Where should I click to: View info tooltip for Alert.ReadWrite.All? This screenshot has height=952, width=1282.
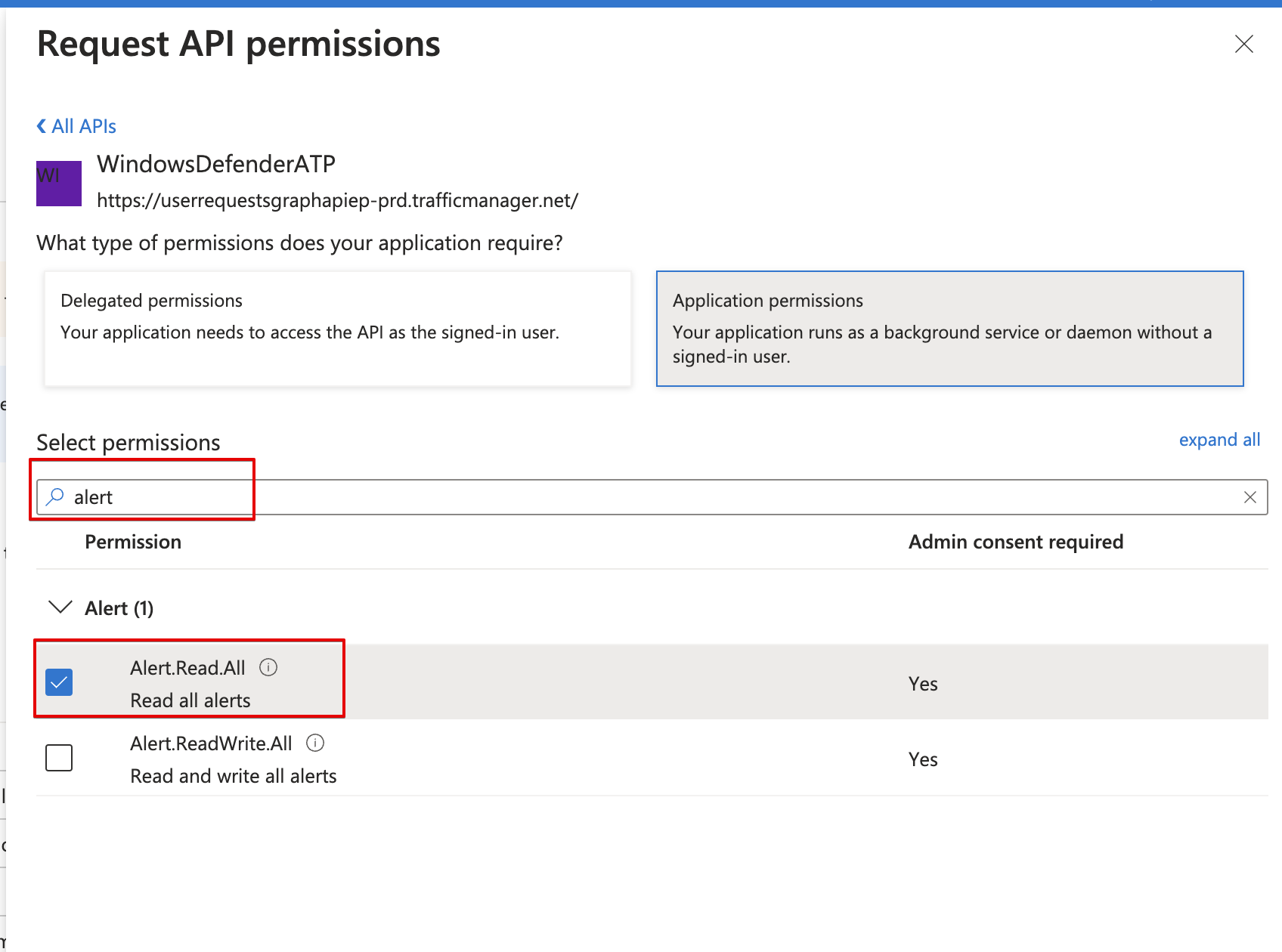(315, 743)
